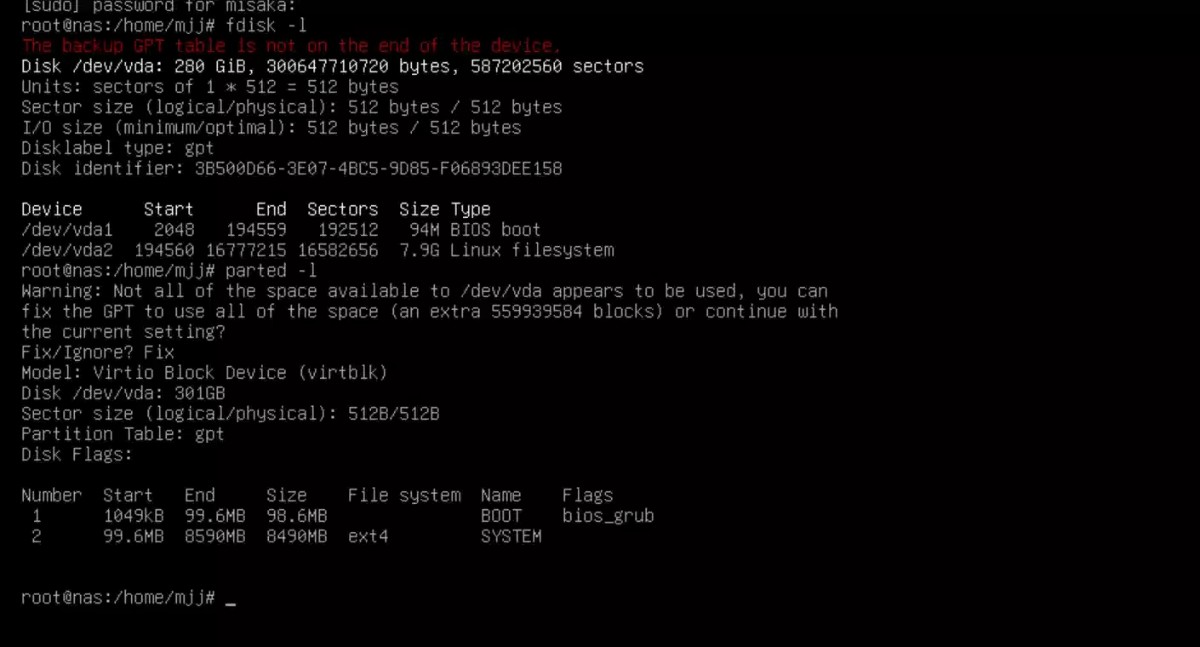Select the /dev/vda2 Linux filesystem row
The height and width of the screenshot is (647, 1200).
point(317,250)
